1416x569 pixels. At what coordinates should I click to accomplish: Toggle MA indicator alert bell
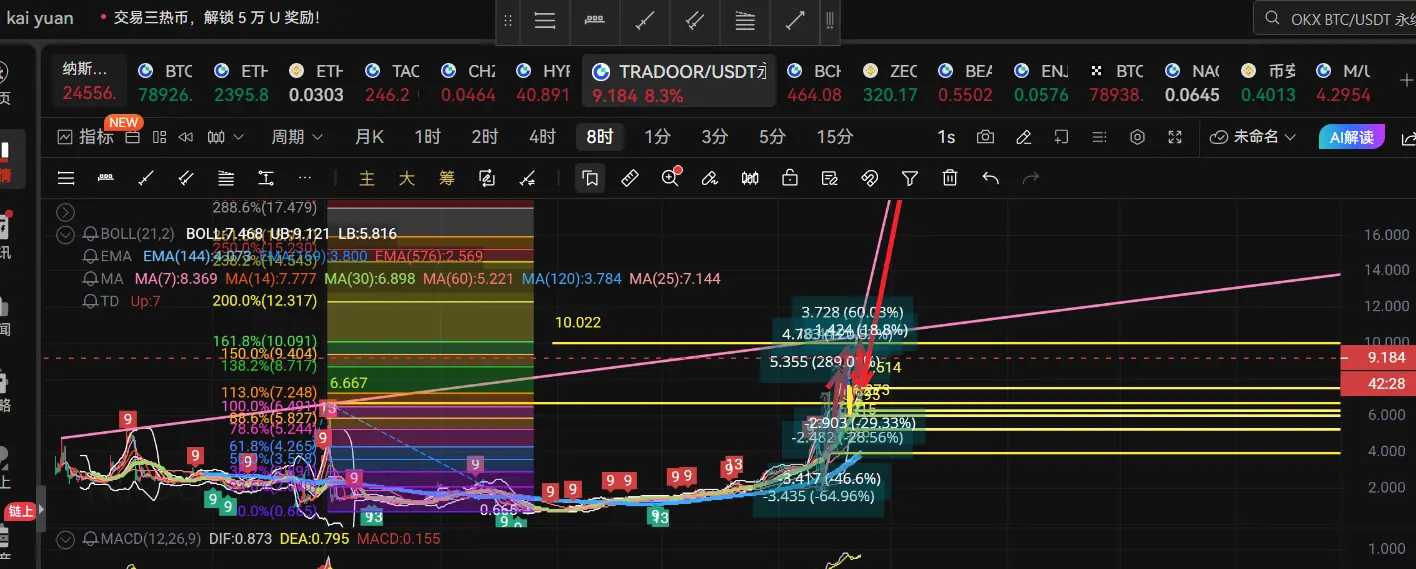(x=90, y=278)
